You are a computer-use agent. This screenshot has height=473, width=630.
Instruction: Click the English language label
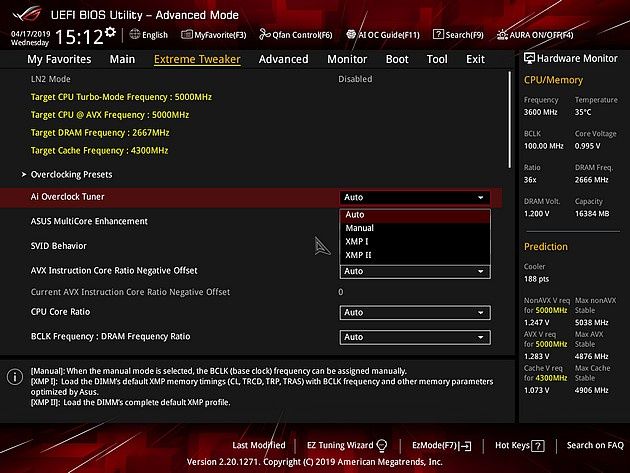pyautogui.click(x=155, y=35)
